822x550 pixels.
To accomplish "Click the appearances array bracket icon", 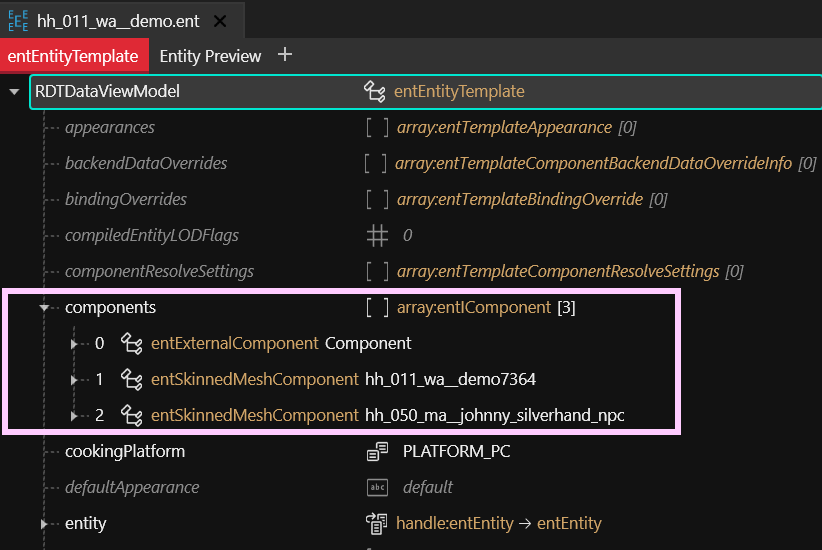I will (377, 128).
